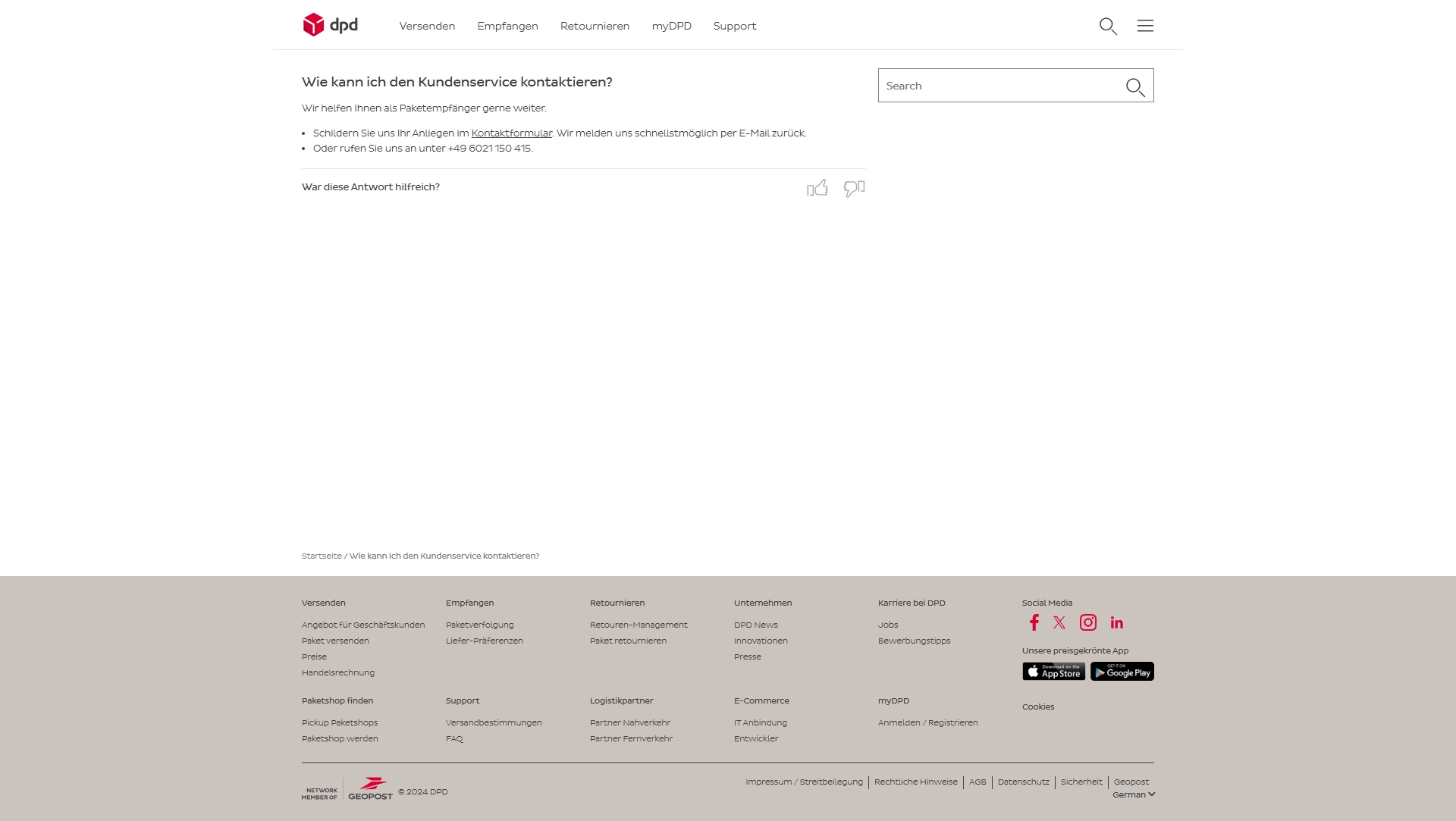Open Bewerbungstipps footer link
Screen dimensions: 1456x821
(x=914, y=641)
